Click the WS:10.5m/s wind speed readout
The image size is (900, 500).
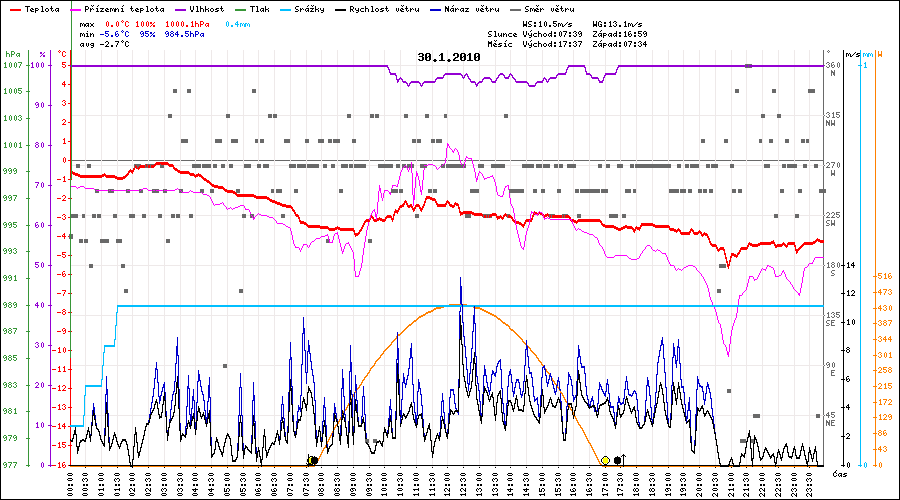(550, 22)
